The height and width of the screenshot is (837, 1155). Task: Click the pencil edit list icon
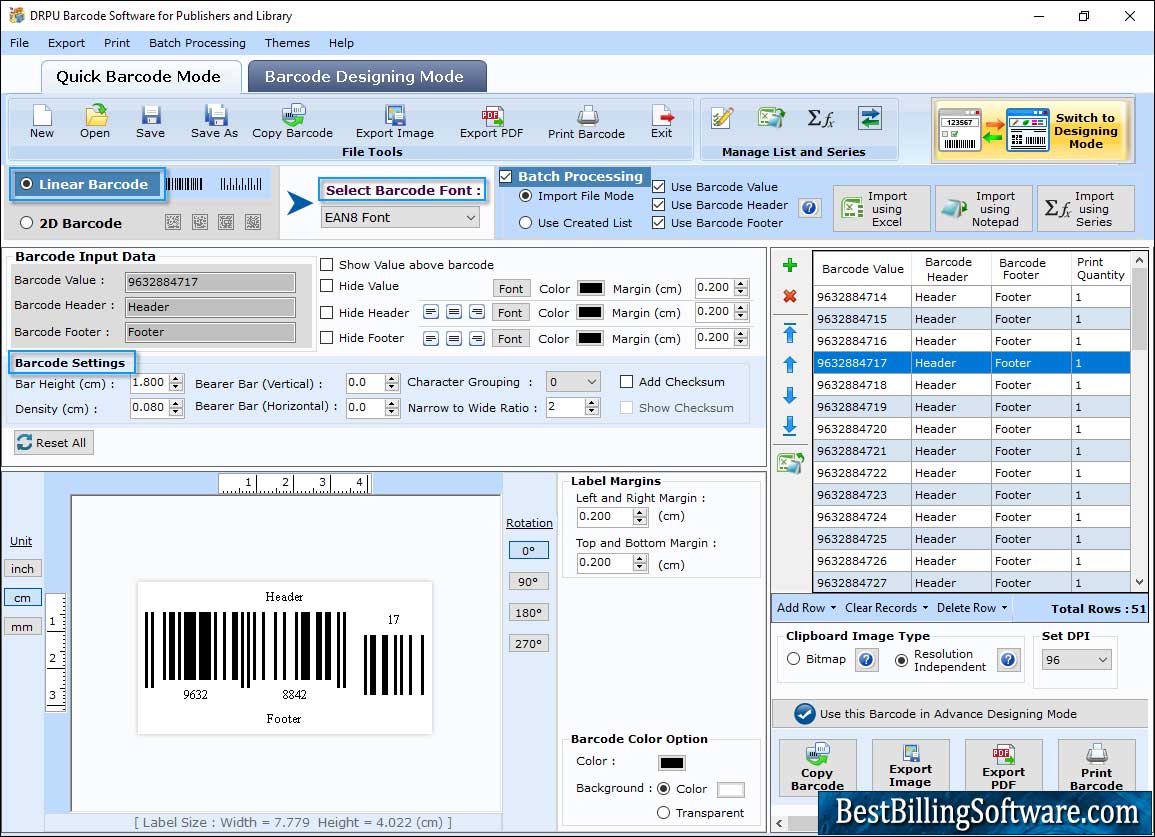[722, 118]
